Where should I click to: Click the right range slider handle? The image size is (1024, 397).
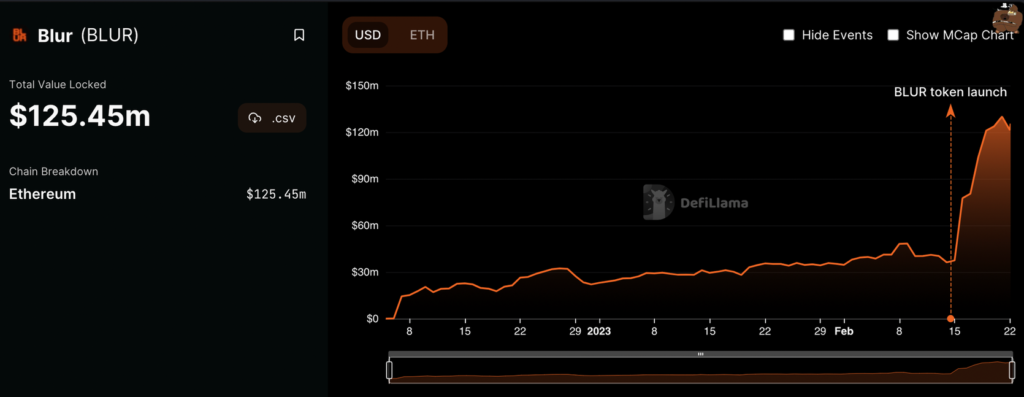coord(1012,370)
